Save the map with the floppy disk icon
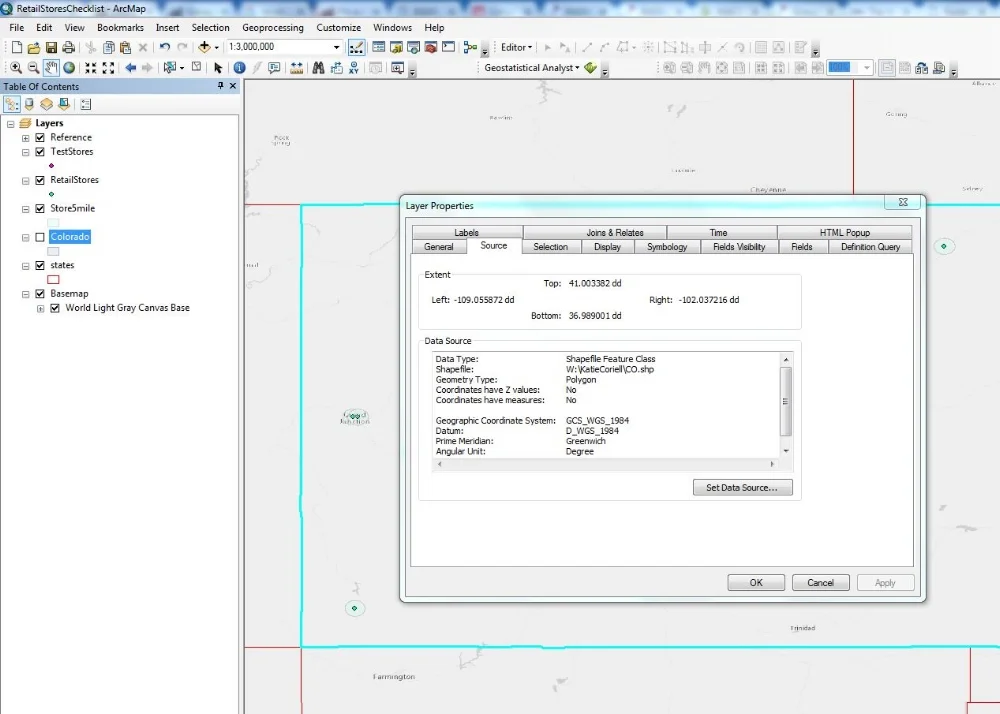 [x=51, y=47]
